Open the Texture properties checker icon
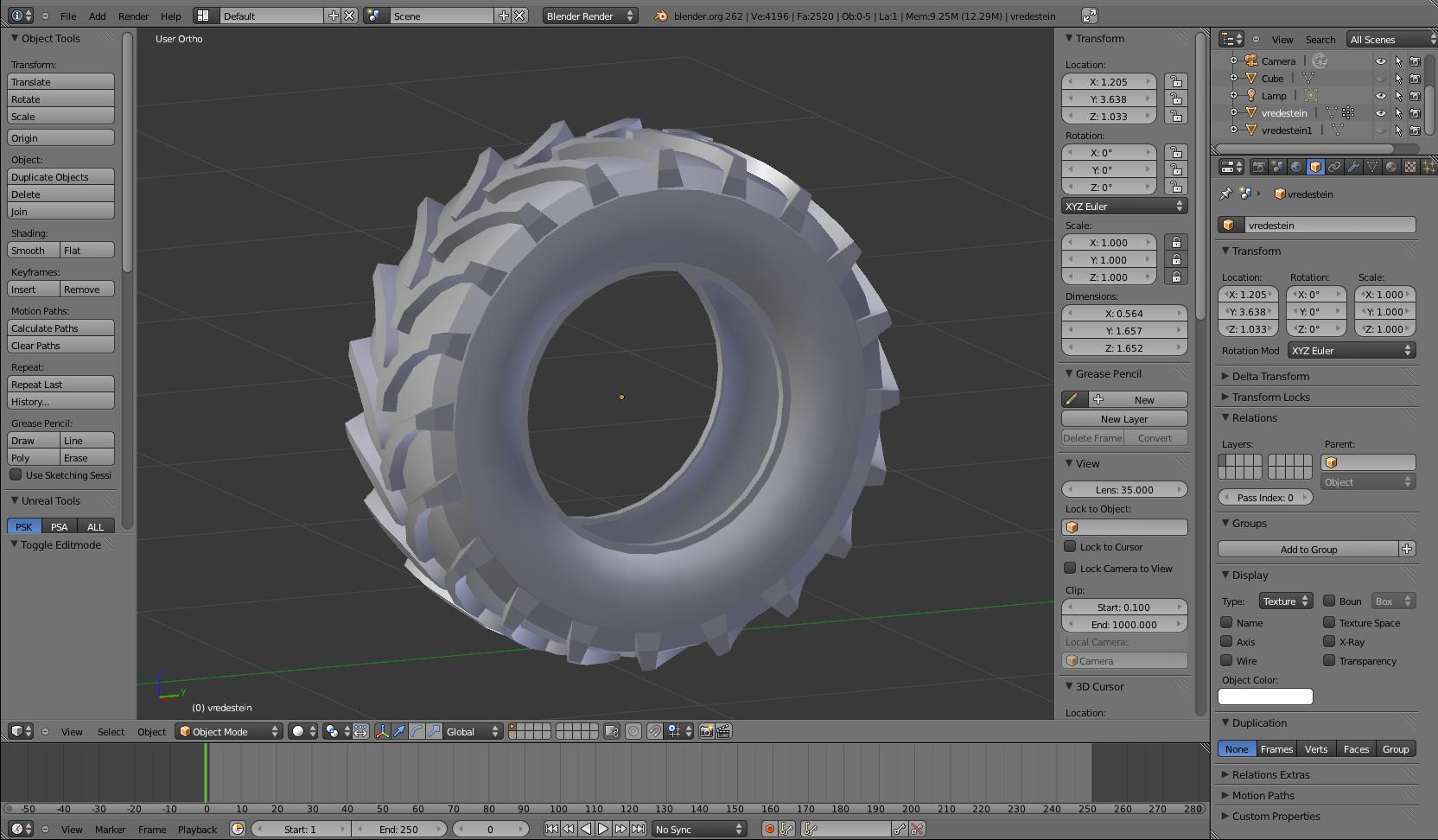Screen dimensions: 1438x840 [1410, 167]
